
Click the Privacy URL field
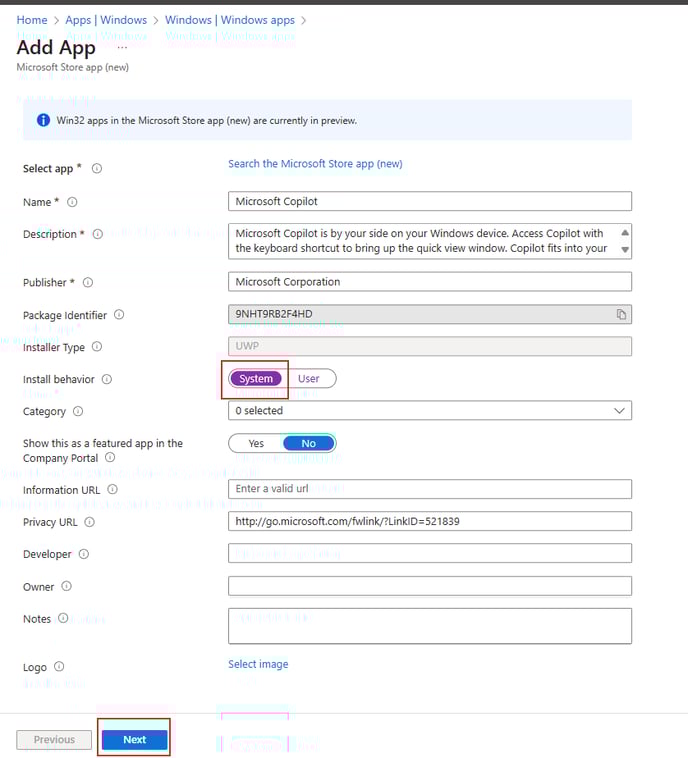pos(430,521)
